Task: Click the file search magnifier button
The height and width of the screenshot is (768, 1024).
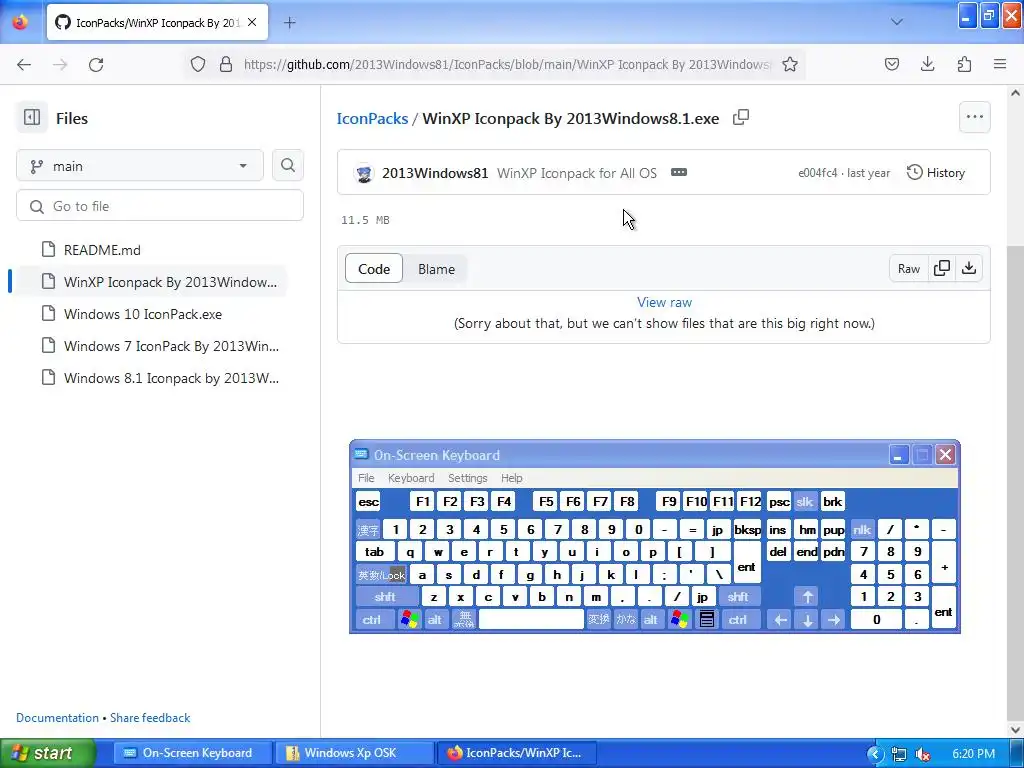Action: click(287, 165)
